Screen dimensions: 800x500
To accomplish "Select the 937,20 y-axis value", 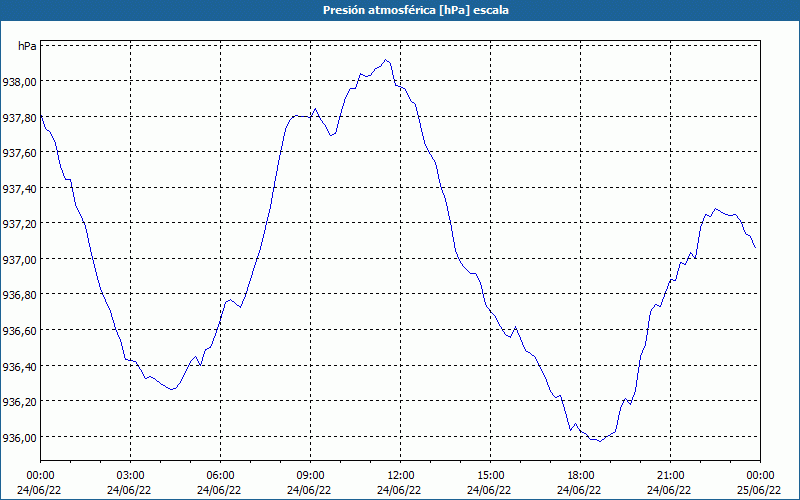I will [x=19, y=224].
